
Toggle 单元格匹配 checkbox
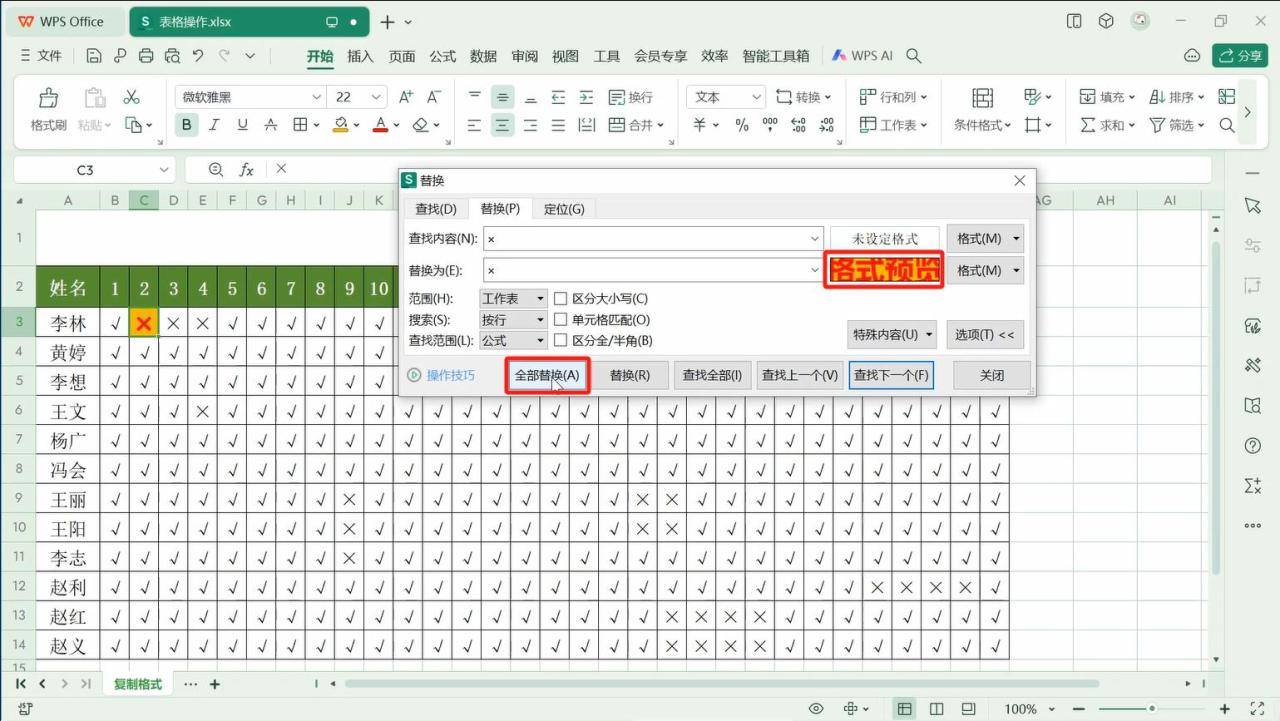click(560, 319)
